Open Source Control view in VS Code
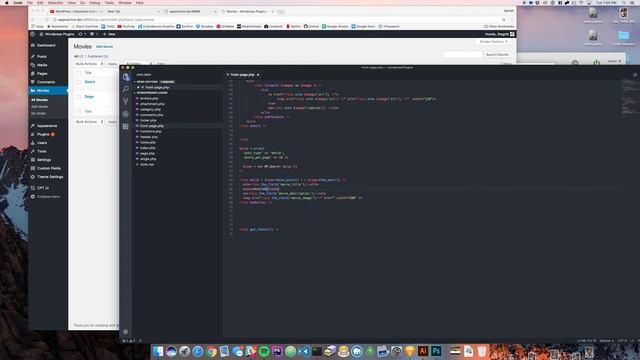 tap(126, 101)
